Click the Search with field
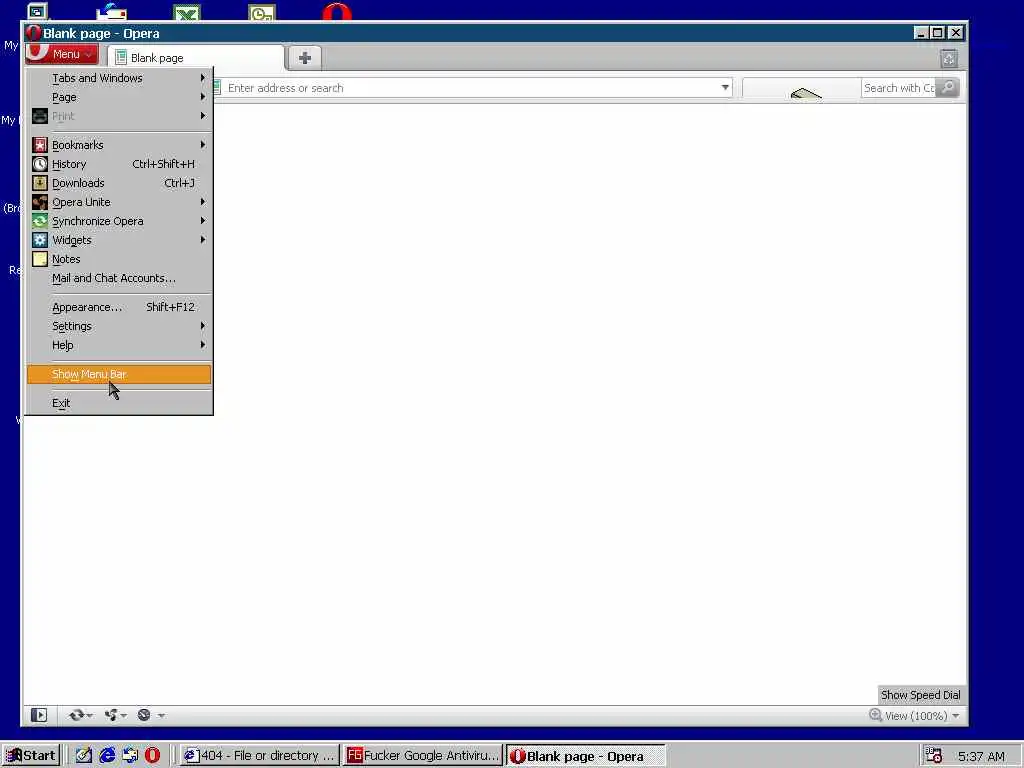 899,88
